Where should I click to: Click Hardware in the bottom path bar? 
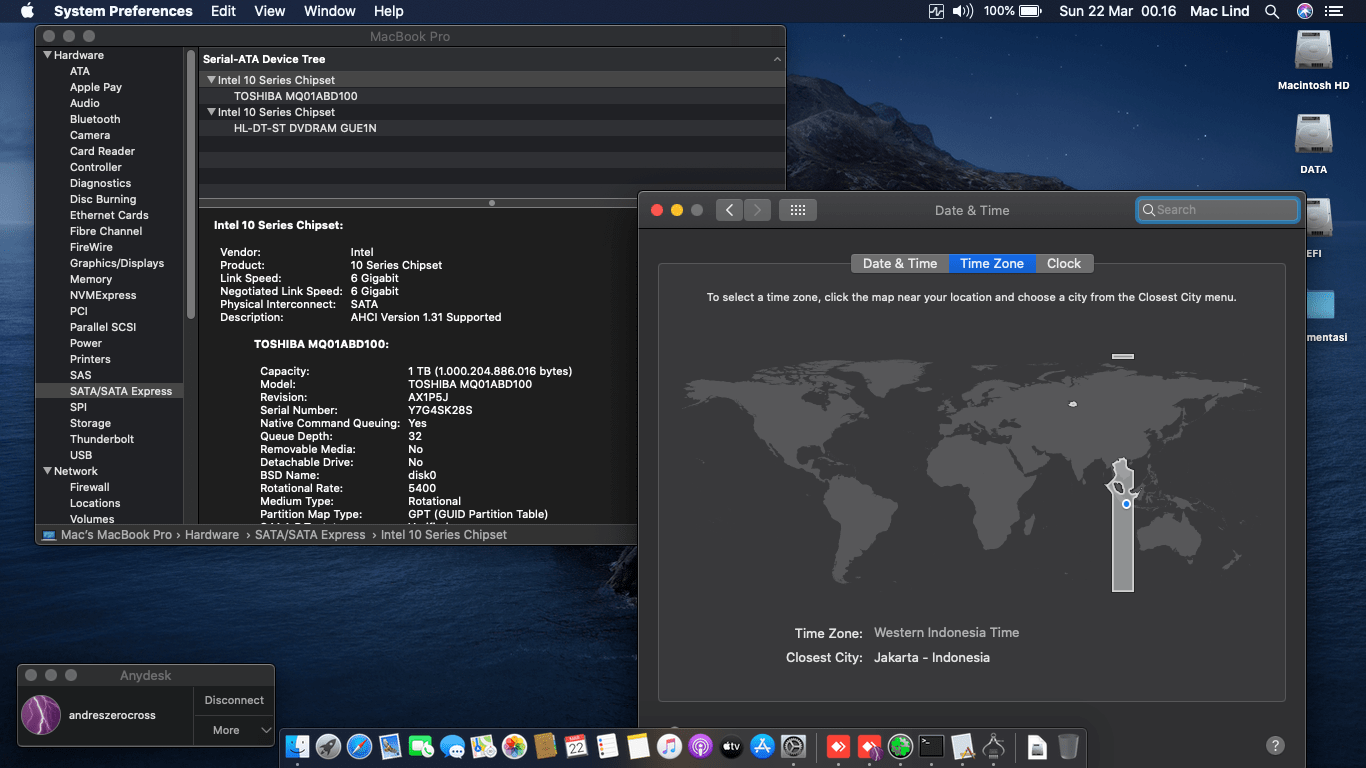pos(212,535)
